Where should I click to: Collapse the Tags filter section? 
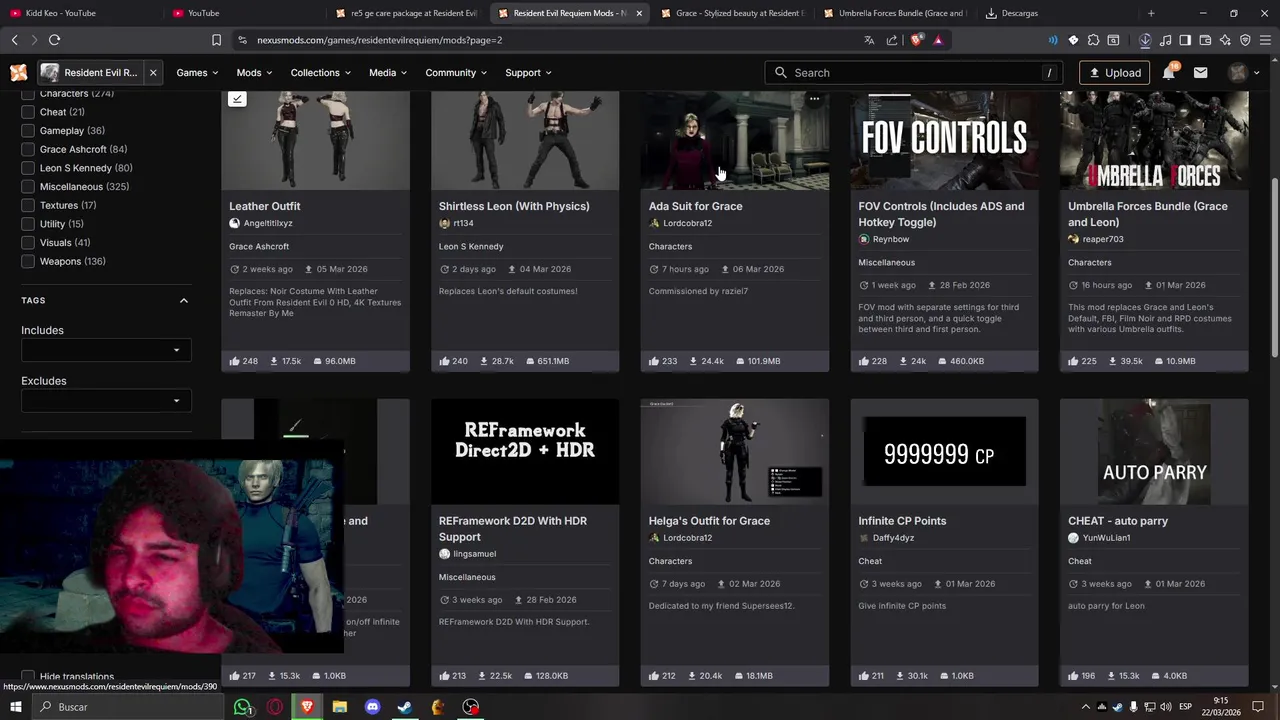(184, 300)
